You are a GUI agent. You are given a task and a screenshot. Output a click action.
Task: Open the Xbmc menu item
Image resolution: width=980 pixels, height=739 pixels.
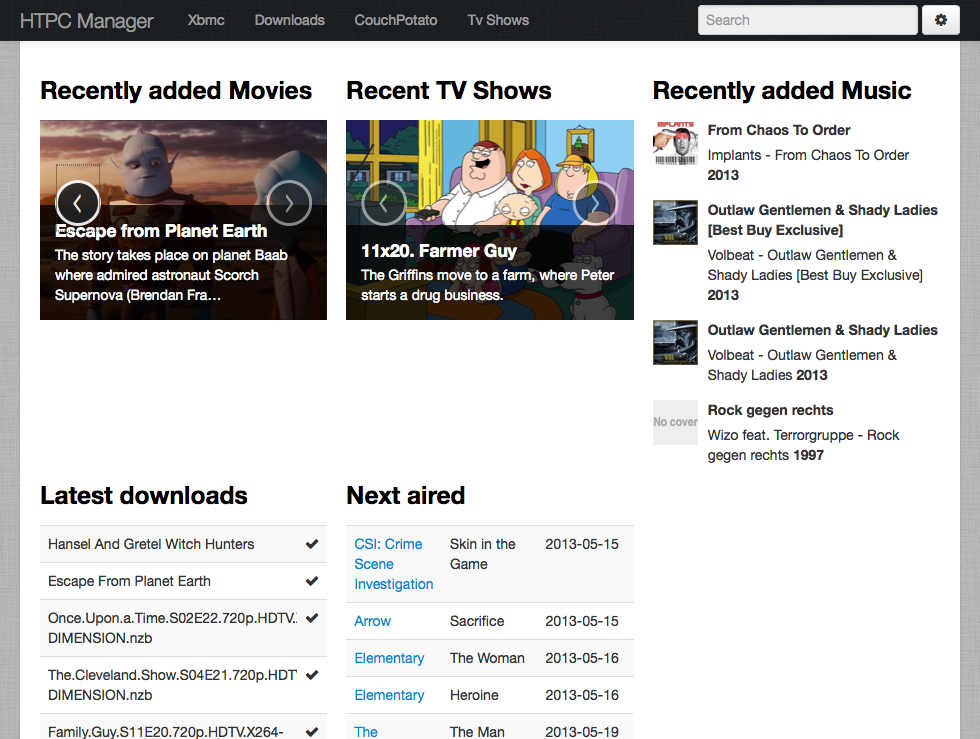click(206, 20)
